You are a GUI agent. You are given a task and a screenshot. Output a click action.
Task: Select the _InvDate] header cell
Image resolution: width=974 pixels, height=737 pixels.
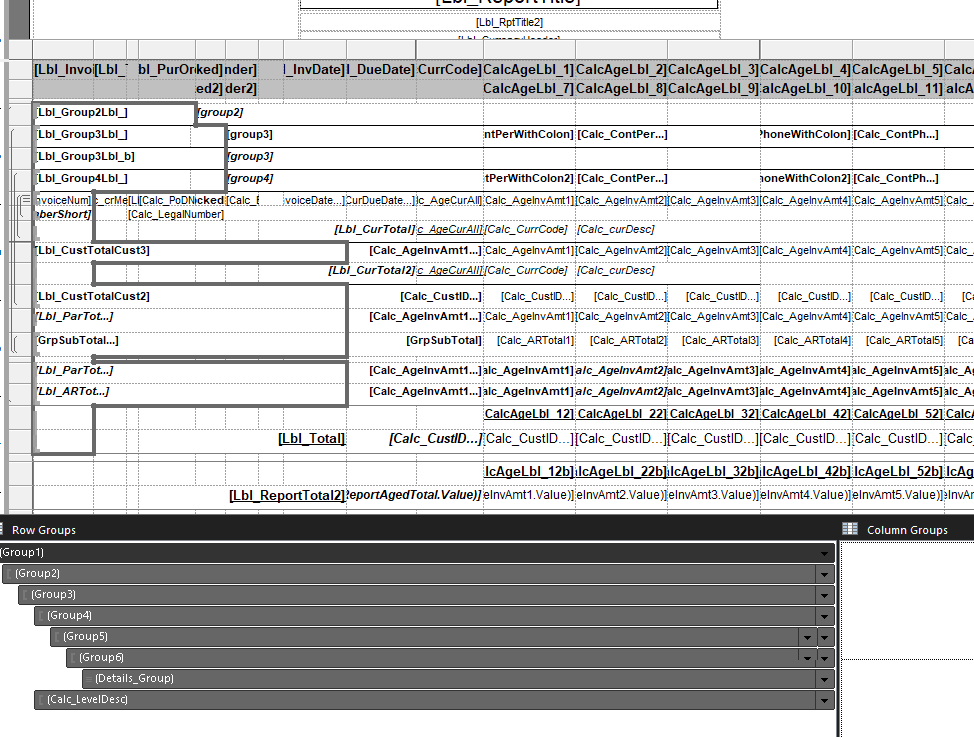pyautogui.click(x=315, y=70)
